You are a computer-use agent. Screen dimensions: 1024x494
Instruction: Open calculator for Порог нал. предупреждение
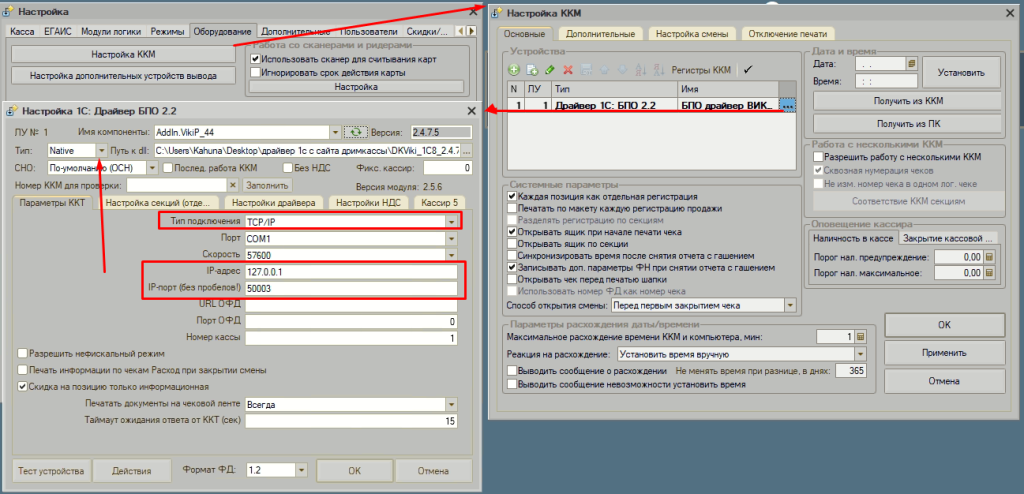[989, 257]
